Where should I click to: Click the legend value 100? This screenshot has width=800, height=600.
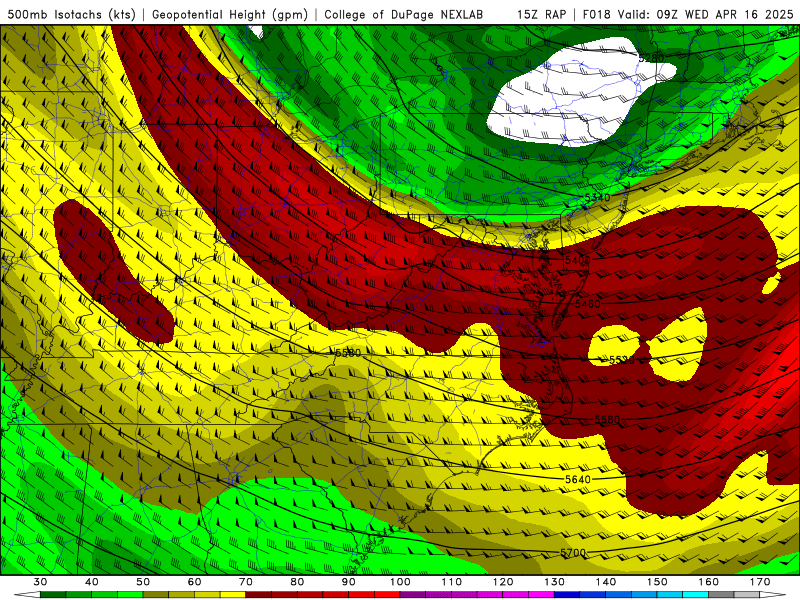(x=401, y=582)
